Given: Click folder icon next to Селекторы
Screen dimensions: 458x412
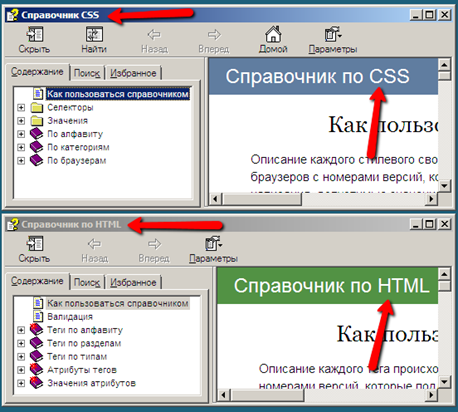Looking at the screenshot, I should pos(37,107).
